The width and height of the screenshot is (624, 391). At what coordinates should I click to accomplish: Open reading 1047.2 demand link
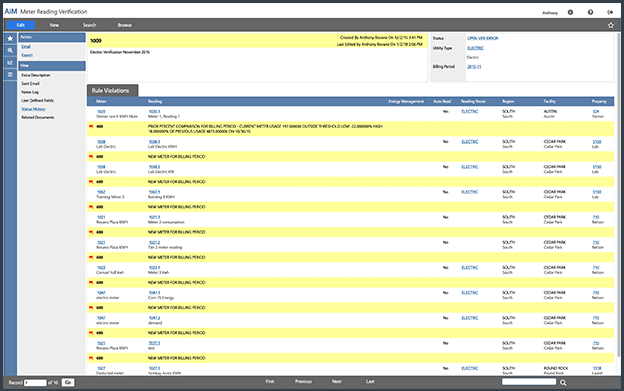coord(154,318)
